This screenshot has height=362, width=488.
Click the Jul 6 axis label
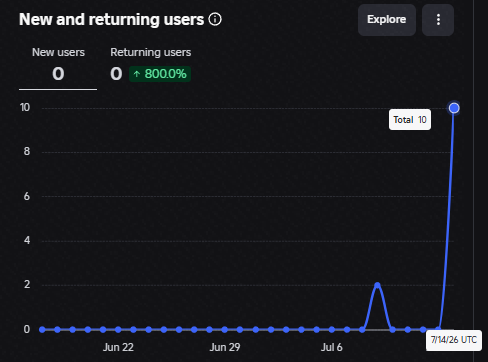(x=332, y=347)
